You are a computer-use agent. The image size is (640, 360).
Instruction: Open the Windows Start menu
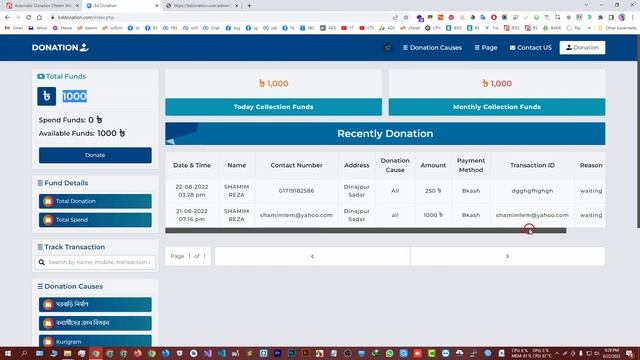pyautogui.click(x=7, y=353)
